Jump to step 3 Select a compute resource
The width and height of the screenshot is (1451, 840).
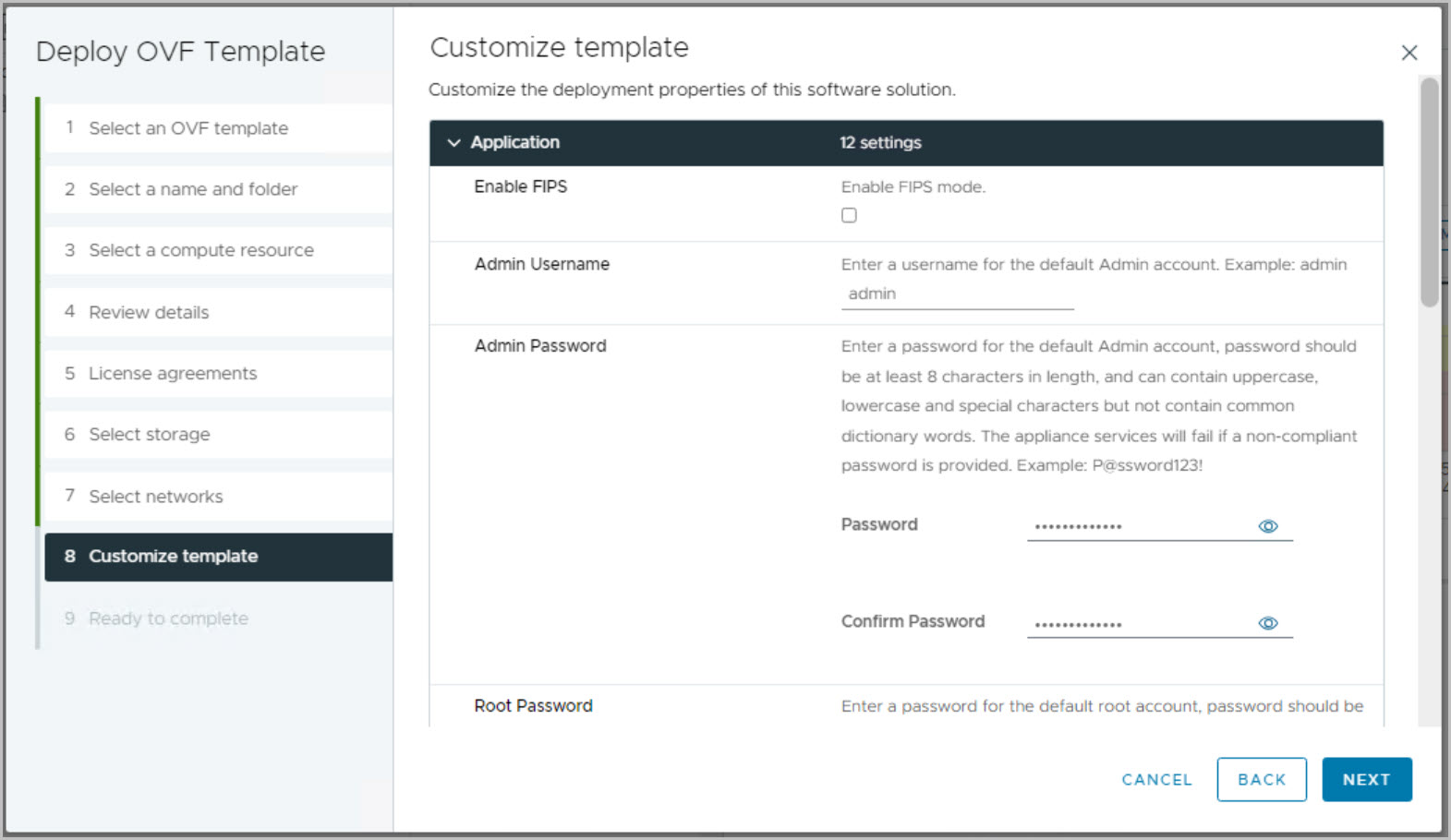201,250
